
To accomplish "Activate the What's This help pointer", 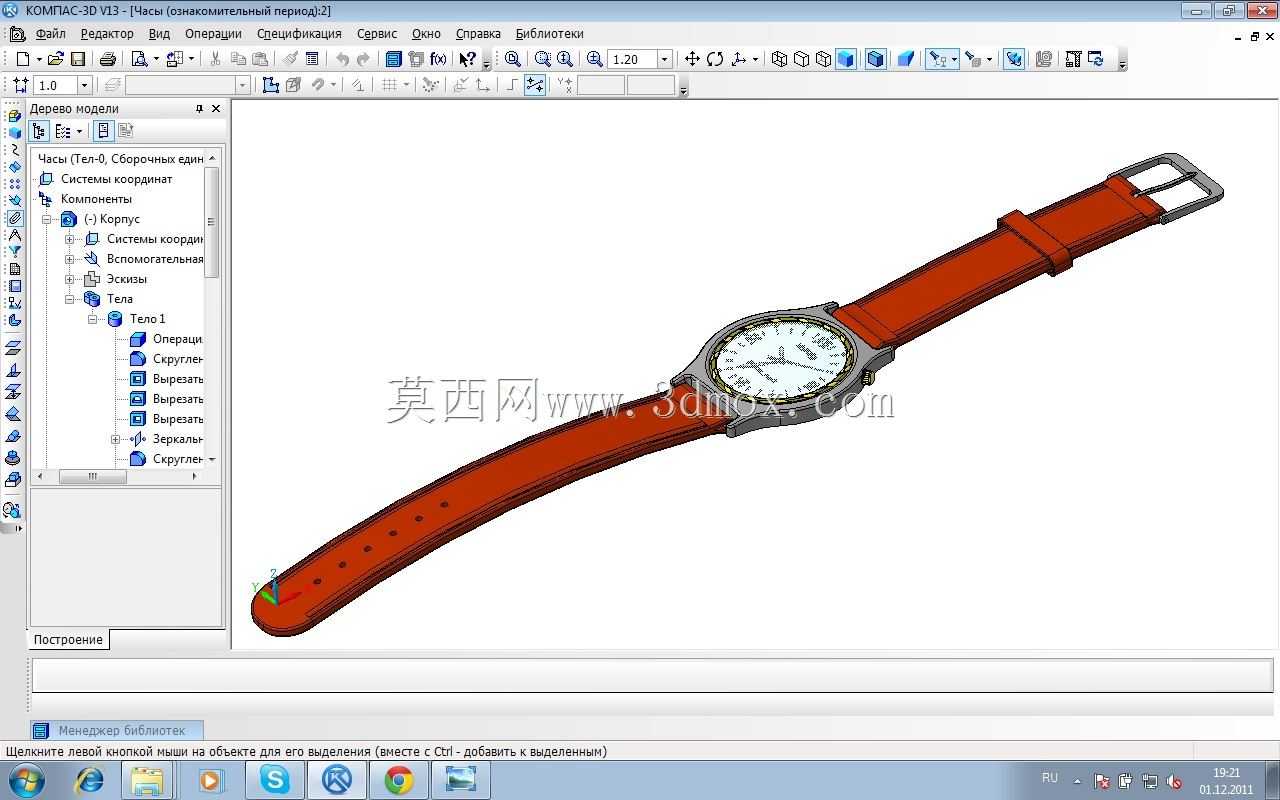I will point(467,59).
